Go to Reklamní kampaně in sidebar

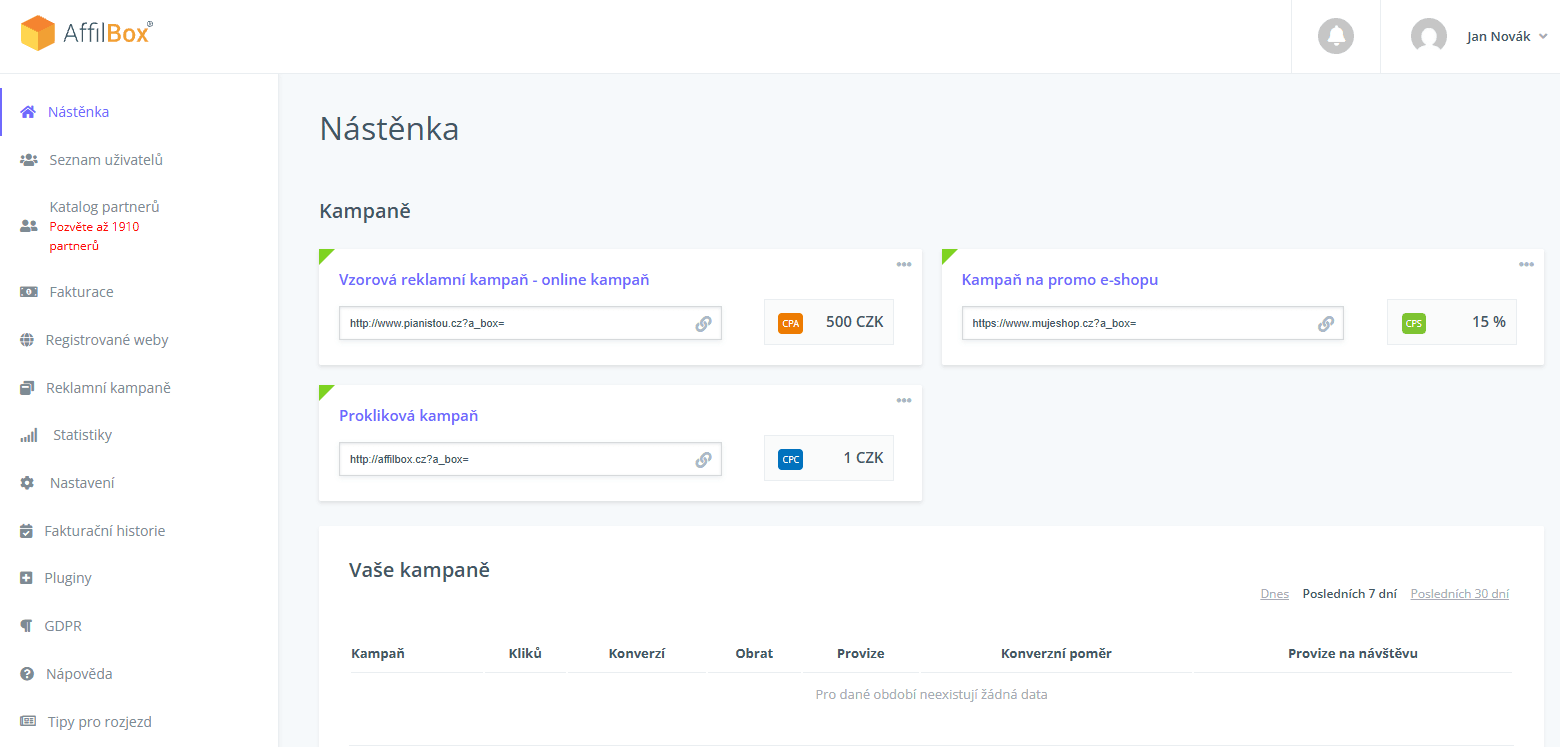(108, 387)
